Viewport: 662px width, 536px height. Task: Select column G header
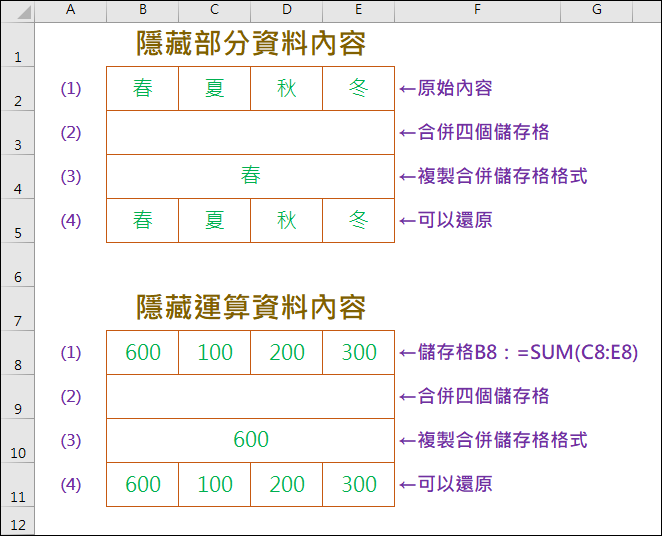(597, 10)
